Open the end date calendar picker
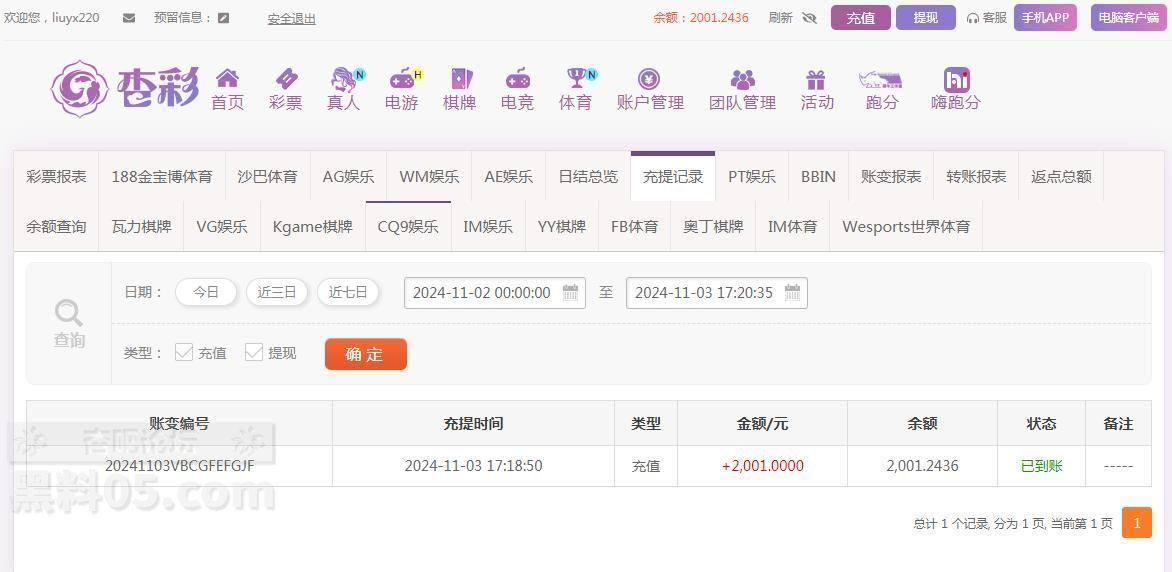 tap(792, 292)
